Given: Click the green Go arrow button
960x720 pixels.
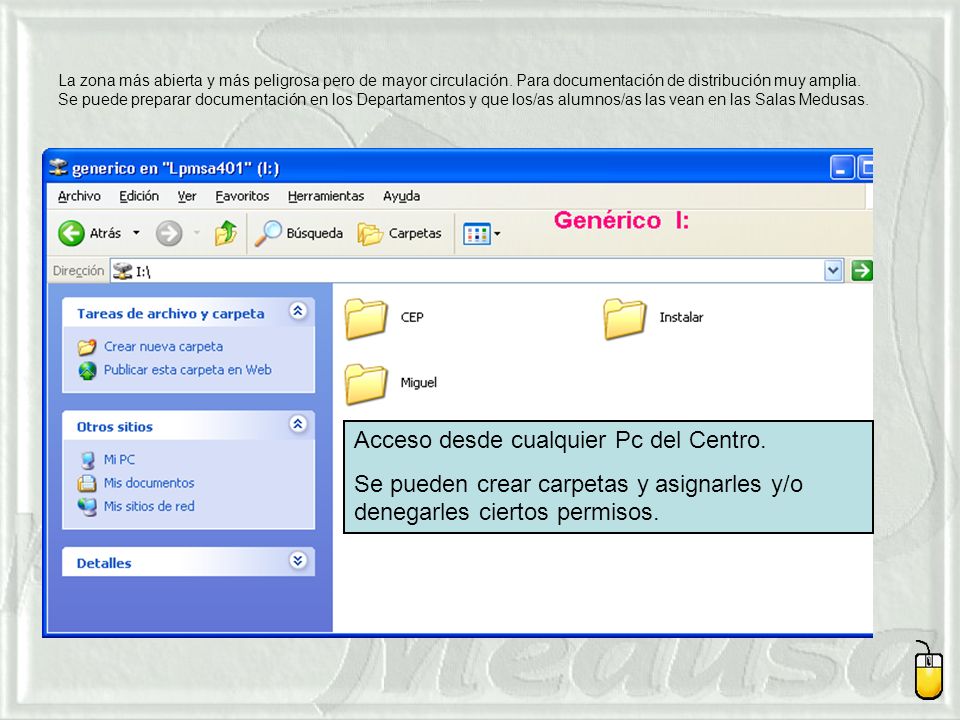Looking at the screenshot, I should (x=861, y=271).
